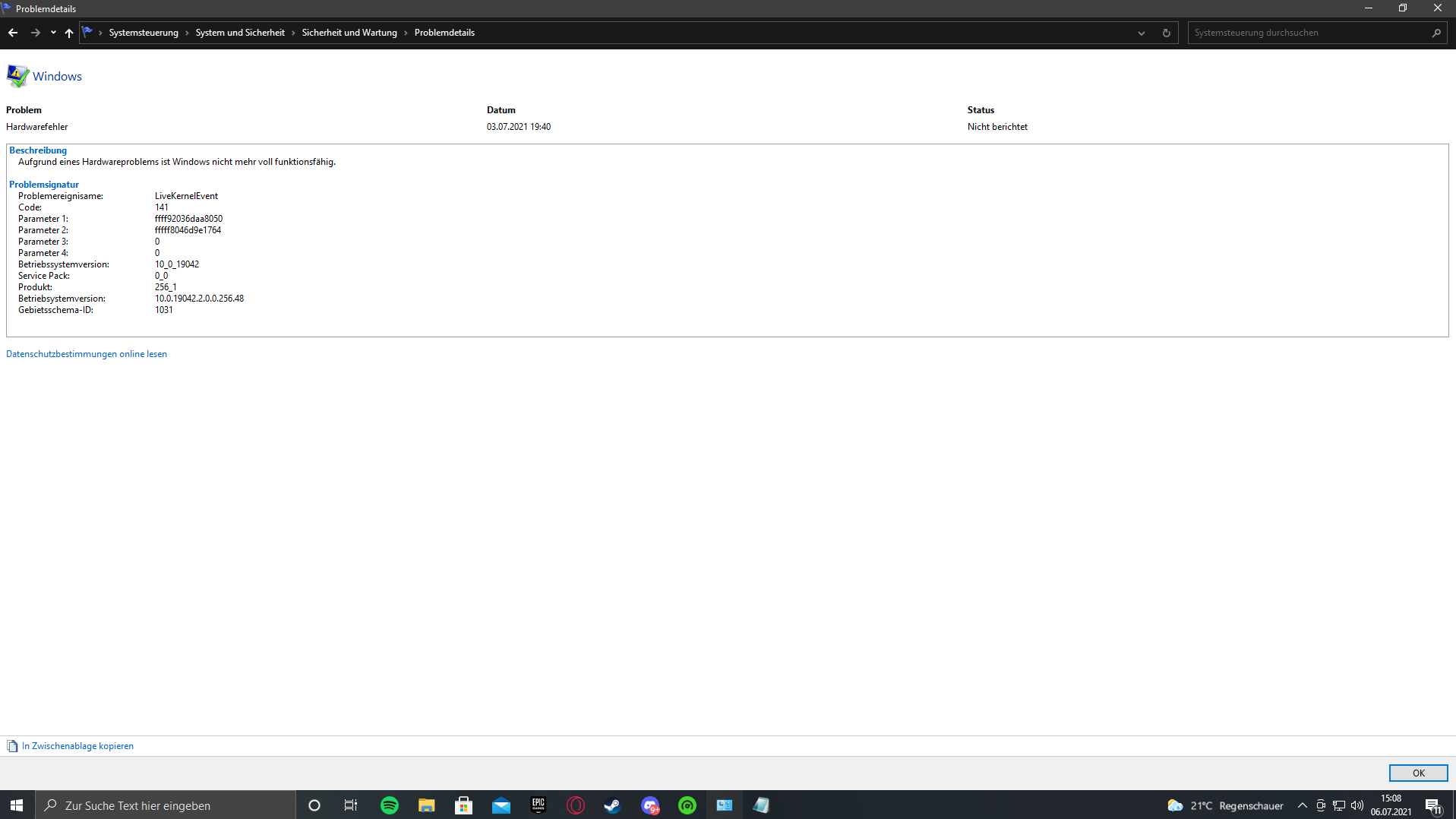The image size is (1456, 819).
Task: Open Opera browser from the taskbar
Action: 576,805
